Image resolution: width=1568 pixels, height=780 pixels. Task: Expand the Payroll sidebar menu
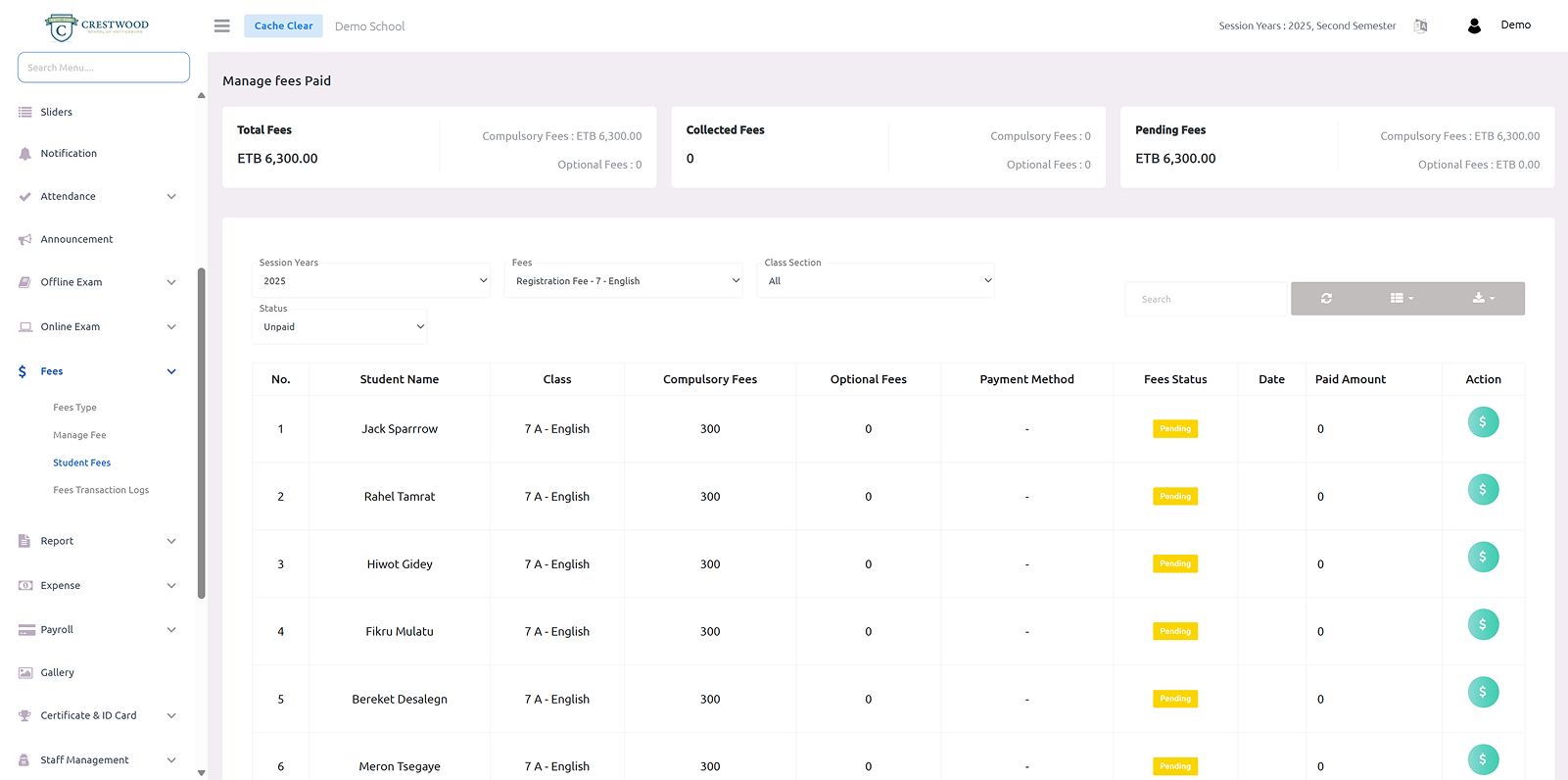[x=97, y=630]
